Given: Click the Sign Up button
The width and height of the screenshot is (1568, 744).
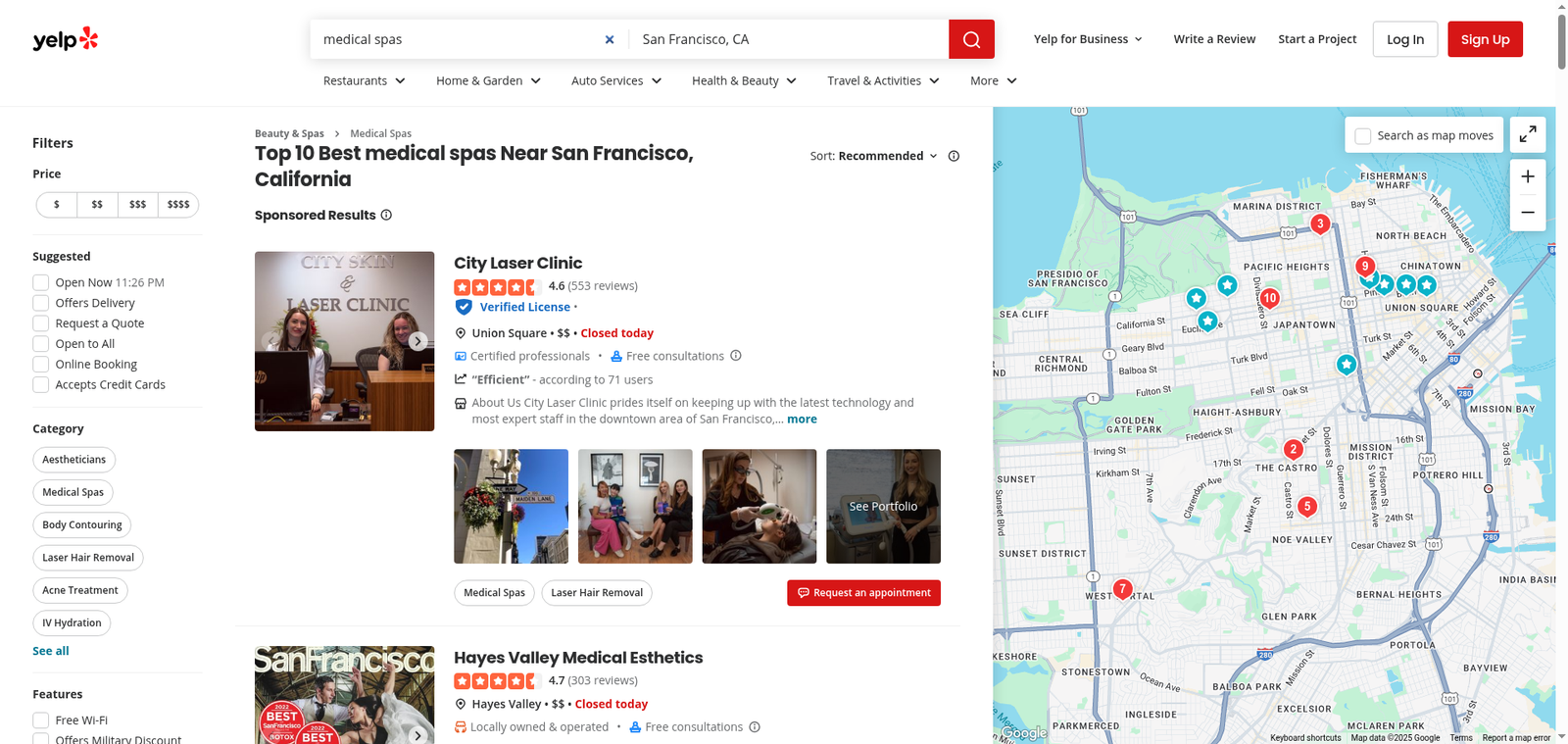Looking at the screenshot, I should (1485, 39).
